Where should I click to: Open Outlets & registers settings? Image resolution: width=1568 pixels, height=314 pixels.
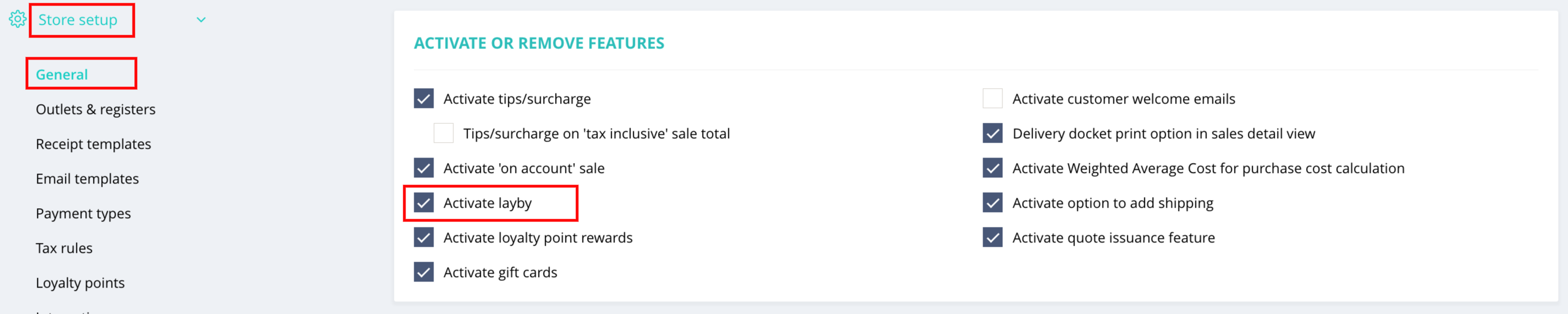tap(96, 109)
